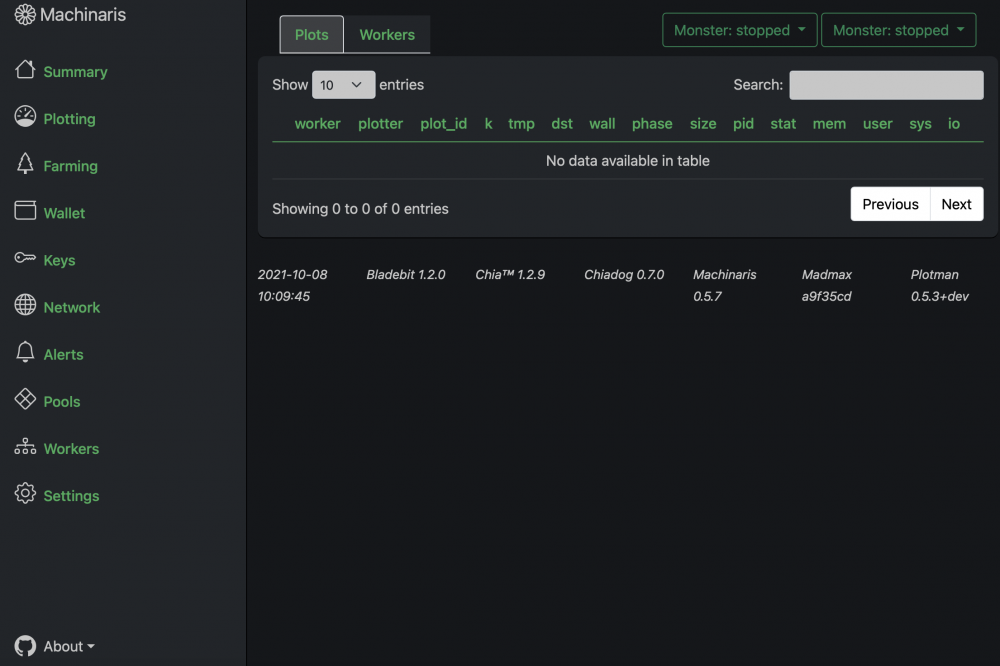Click the Plotman 0.5.3+dev version text
Screen dimensions: 1000x666
tap(939, 285)
